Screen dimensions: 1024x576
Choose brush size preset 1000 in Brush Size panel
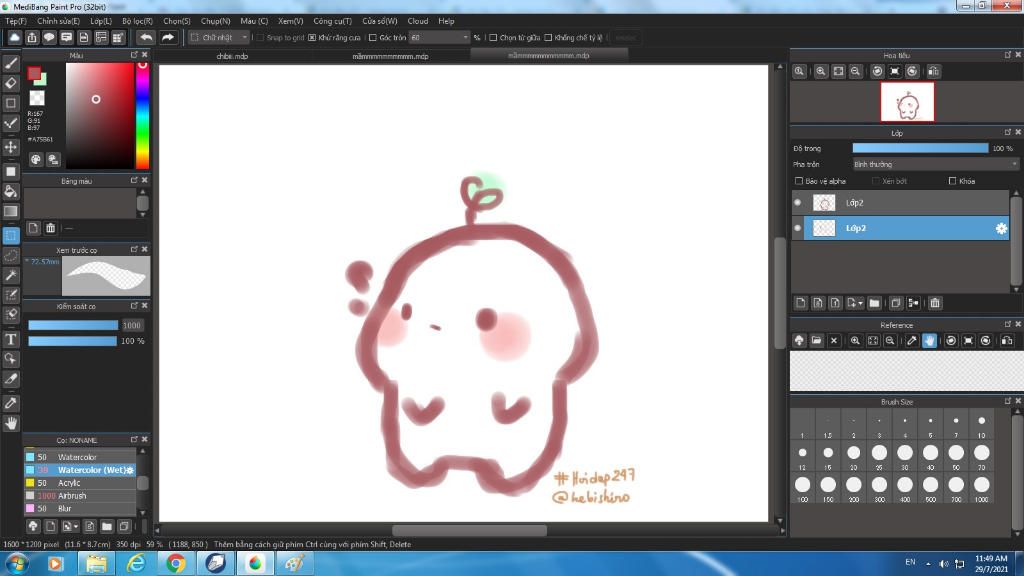coord(982,487)
